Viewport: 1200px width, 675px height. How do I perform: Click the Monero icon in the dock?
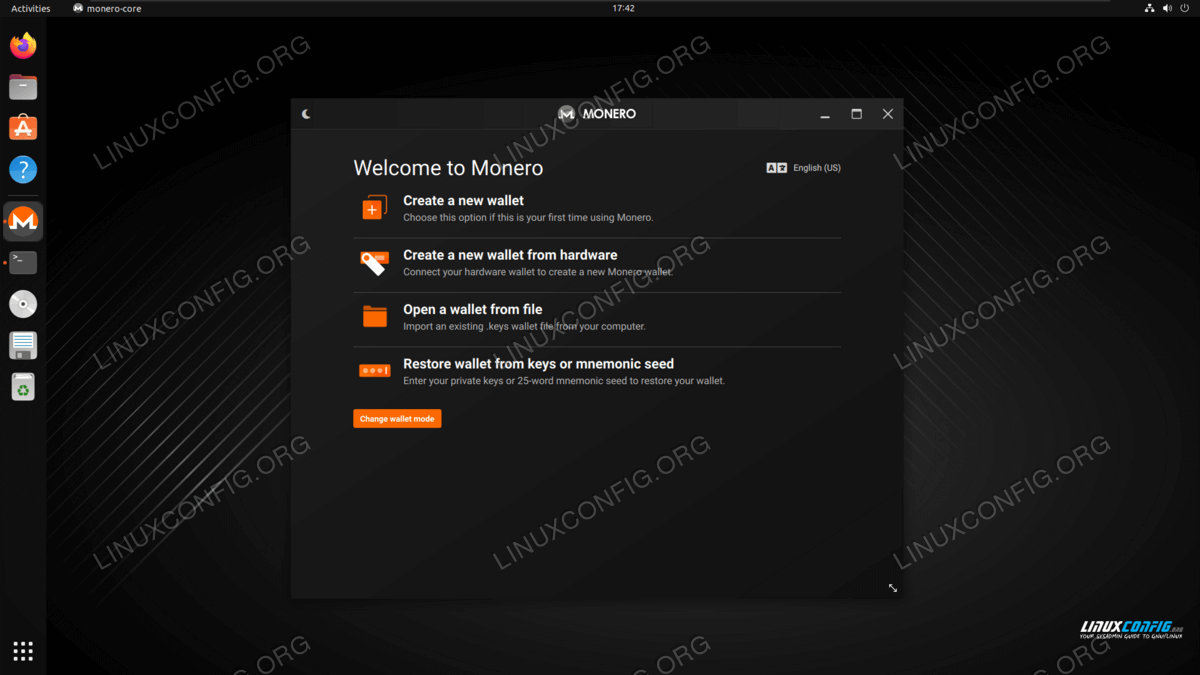(x=23, y=221)
